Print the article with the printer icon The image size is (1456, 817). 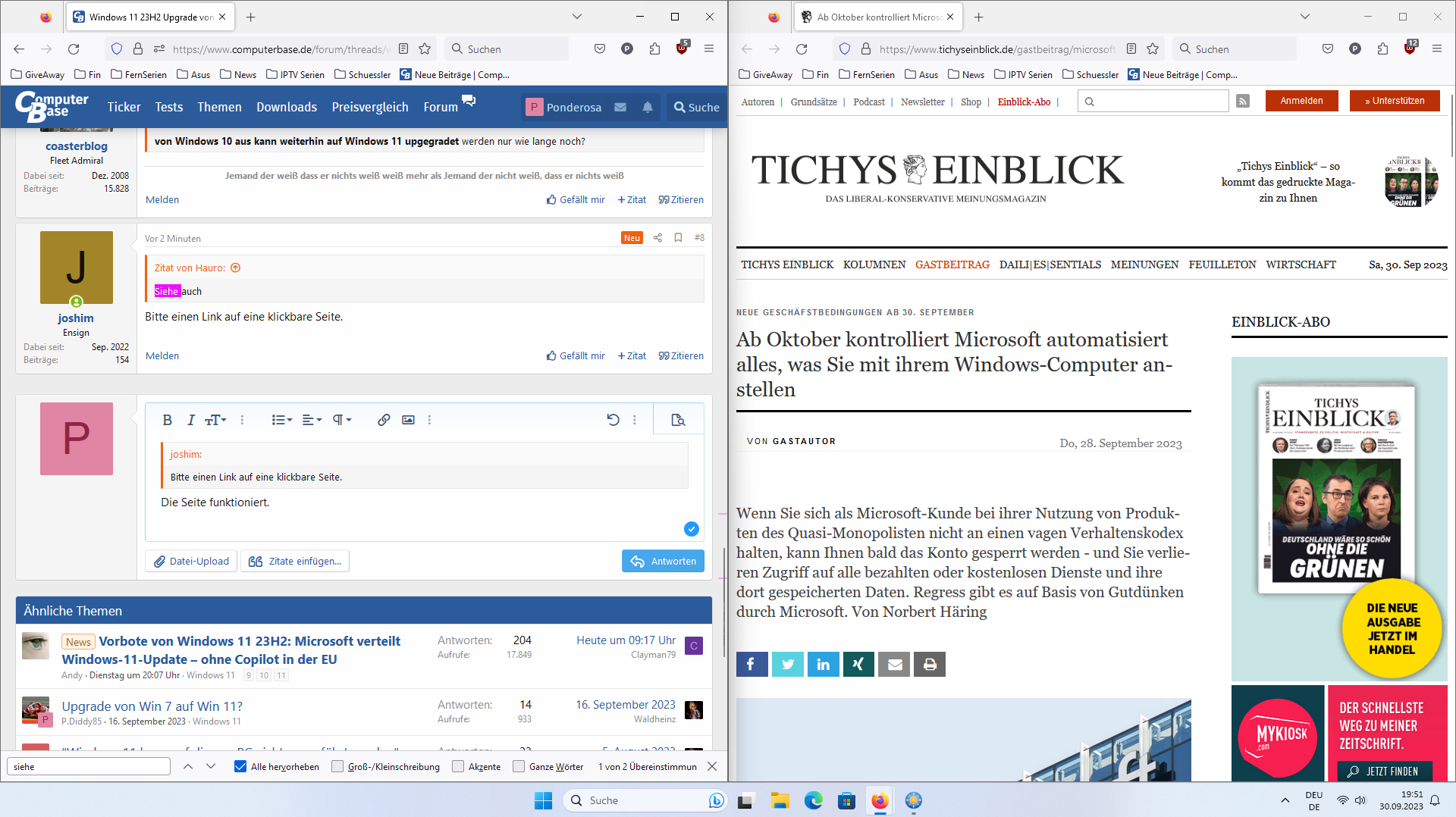click(930, 664)
